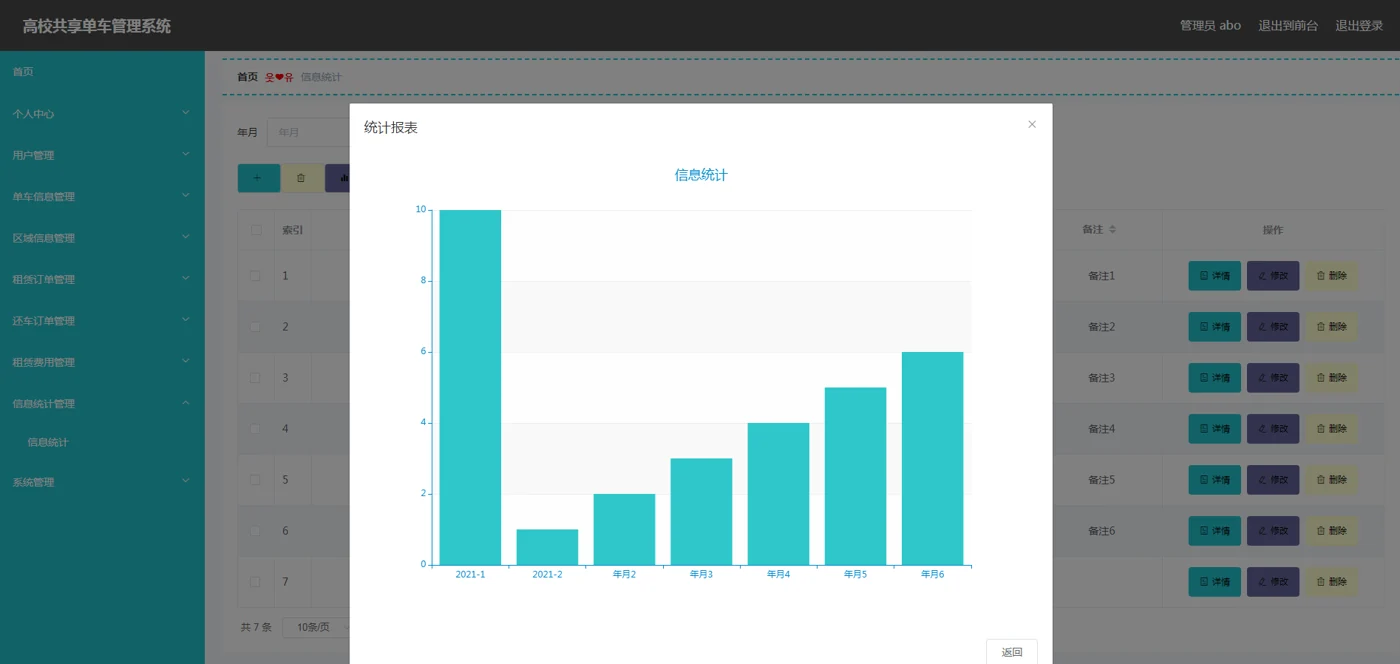Expand the 用户管理 sidebar section
This screenshot has height=664, width=1400.
pos(102,155)
